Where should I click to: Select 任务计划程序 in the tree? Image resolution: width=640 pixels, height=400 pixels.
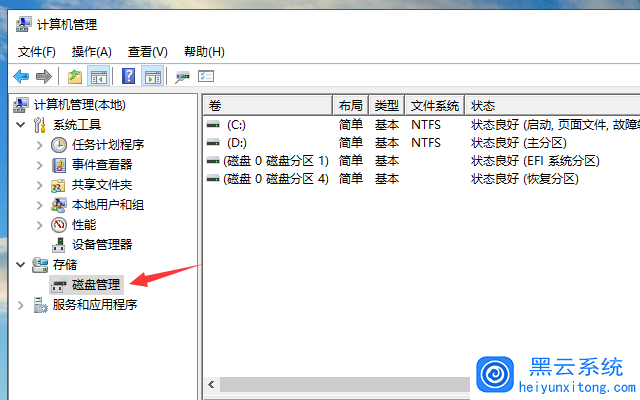click(x=108, y=144)
